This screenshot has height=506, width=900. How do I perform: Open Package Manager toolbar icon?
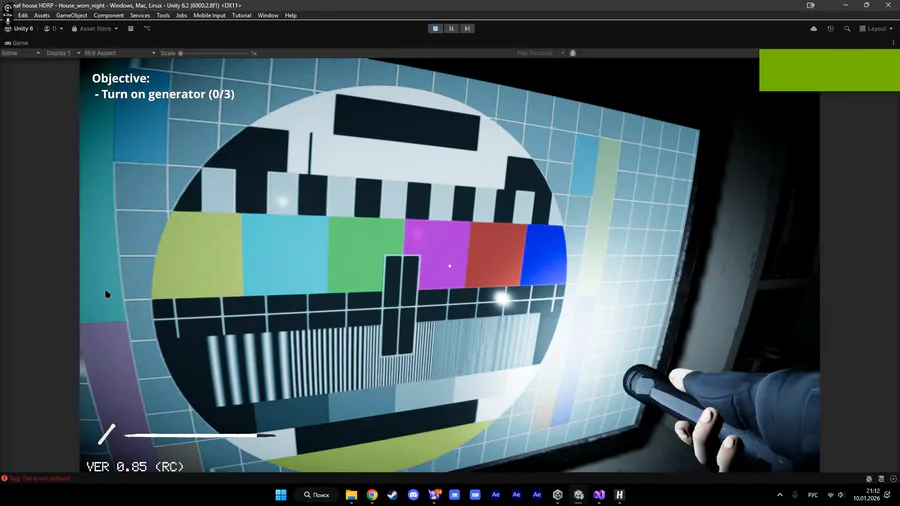tap(131, 29)
